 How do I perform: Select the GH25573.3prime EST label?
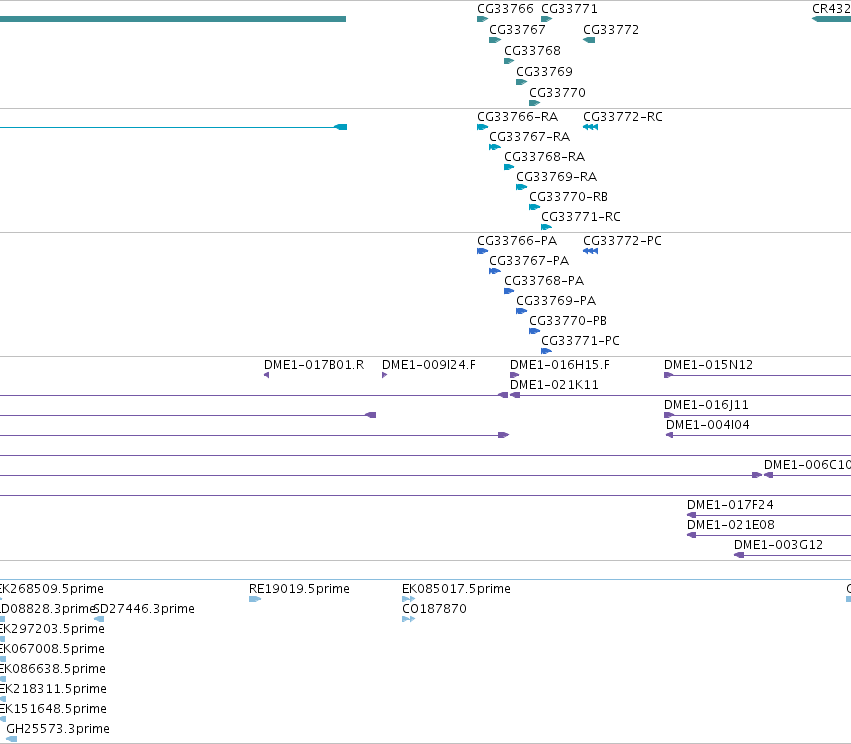[58, 729]
